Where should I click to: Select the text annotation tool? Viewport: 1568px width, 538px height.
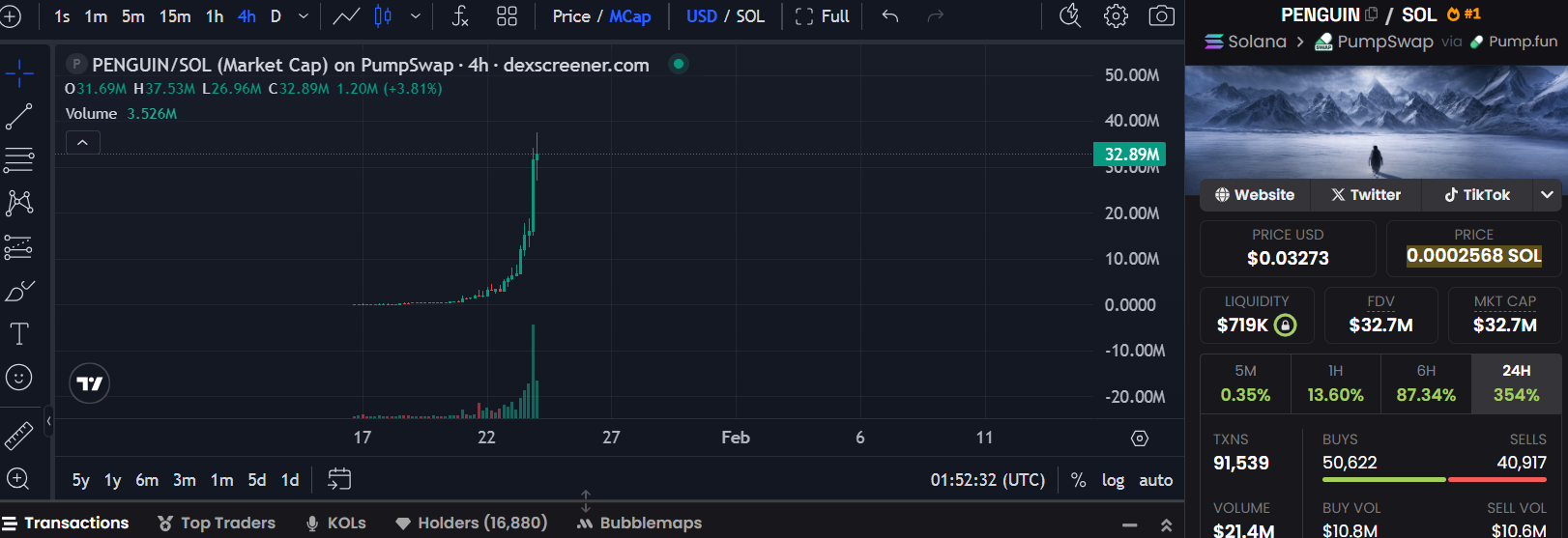tap(19, 334)
